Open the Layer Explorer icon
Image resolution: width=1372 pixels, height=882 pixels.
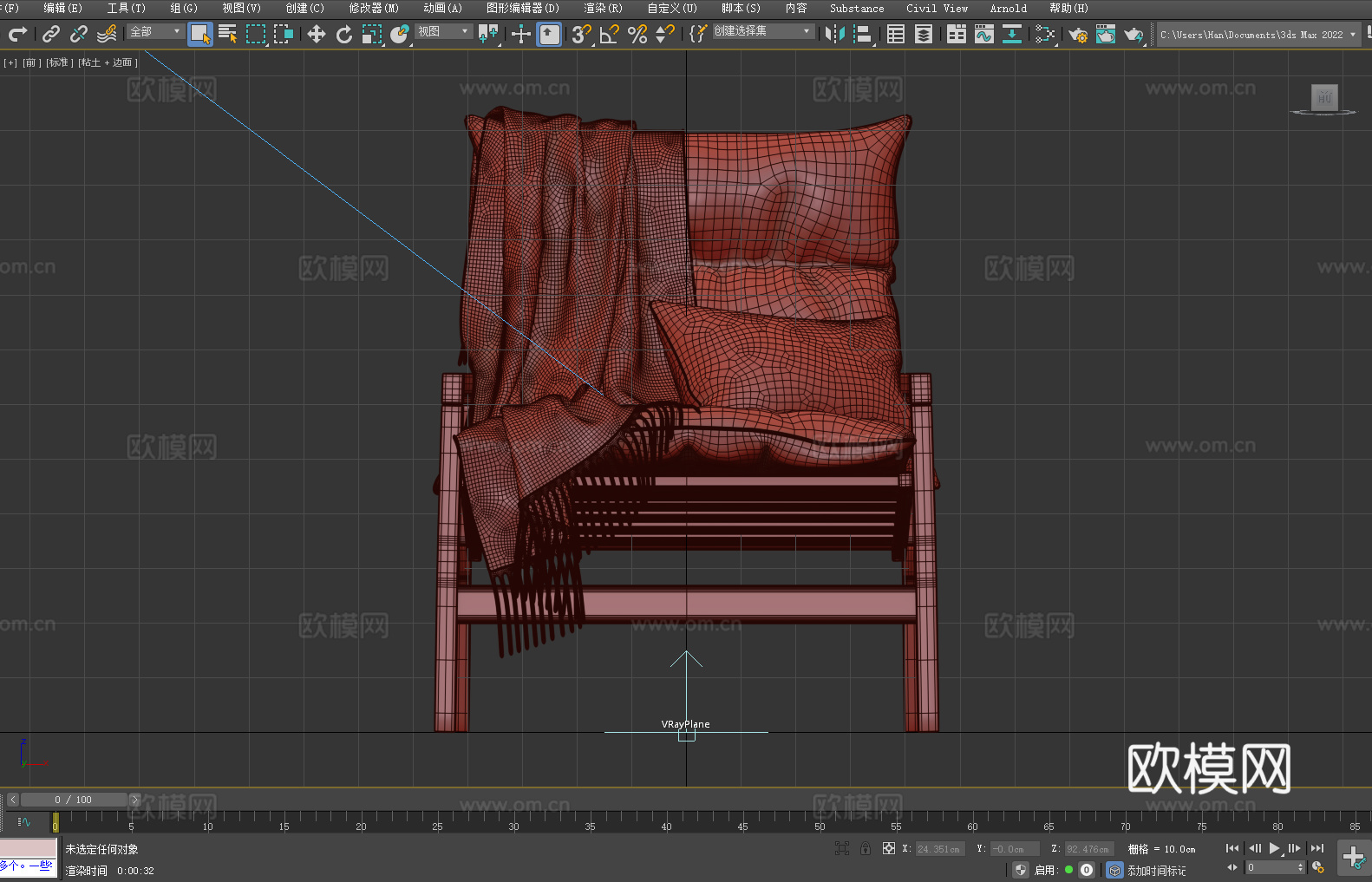tap(924, 34)
